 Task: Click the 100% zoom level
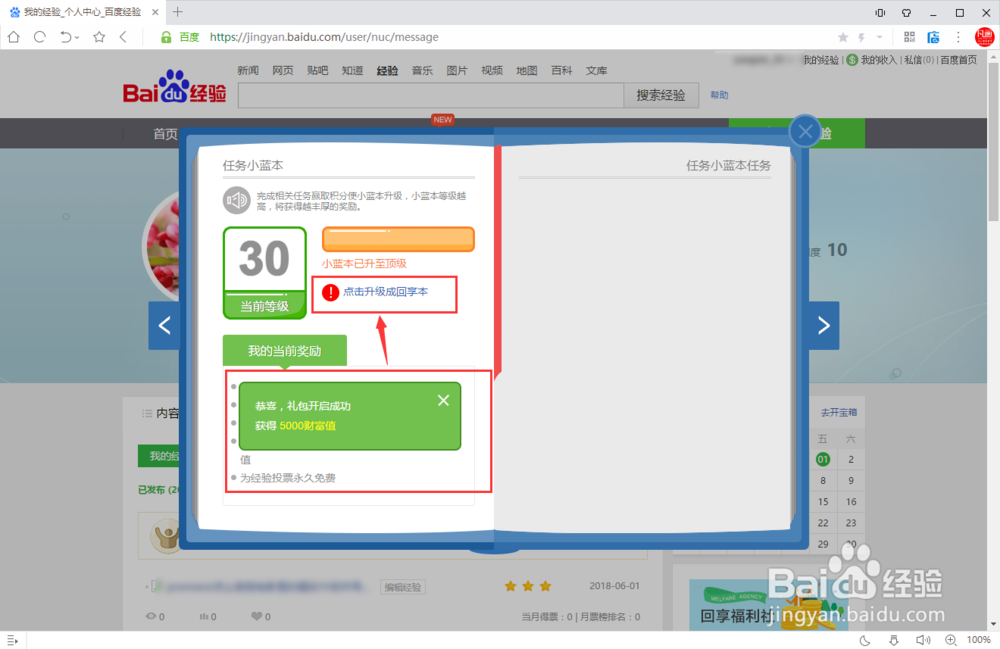[978, 640]
